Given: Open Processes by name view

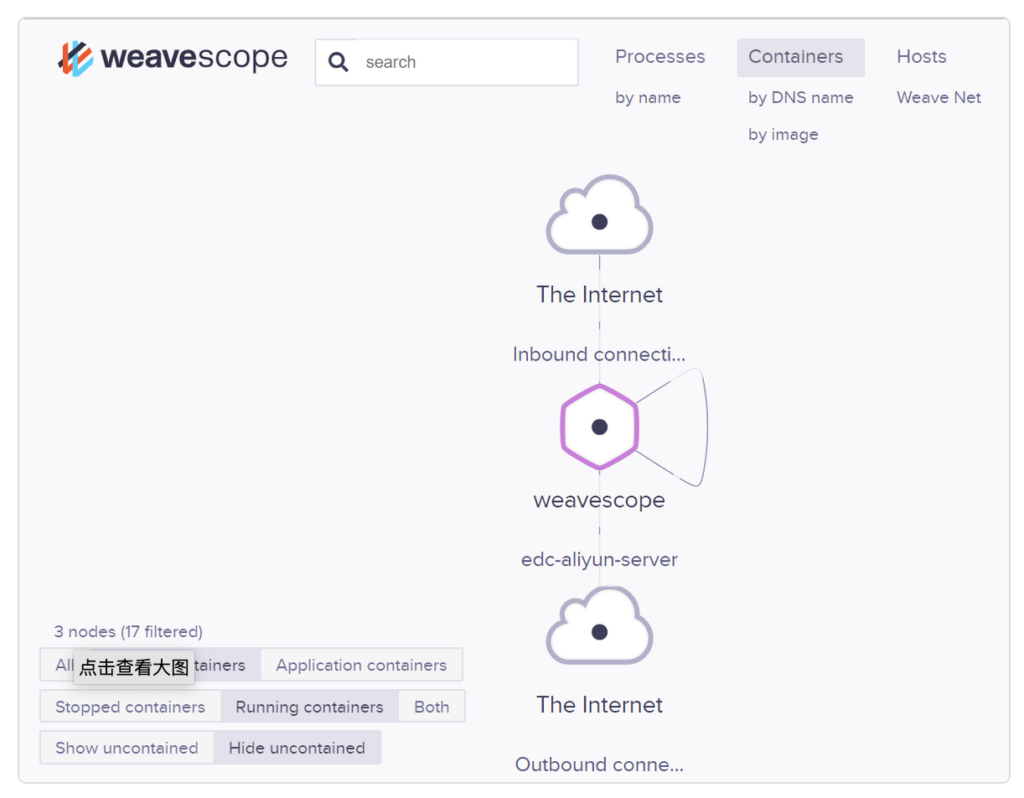Looking at the screenshot, I should 648,98.
